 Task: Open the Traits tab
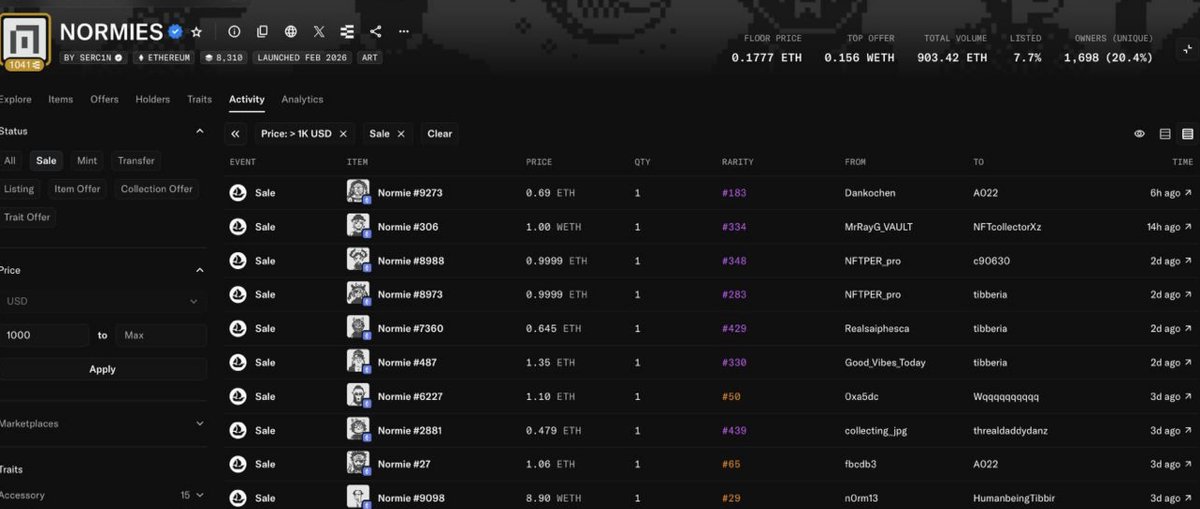pyautogui.click(x=199, y=99)
